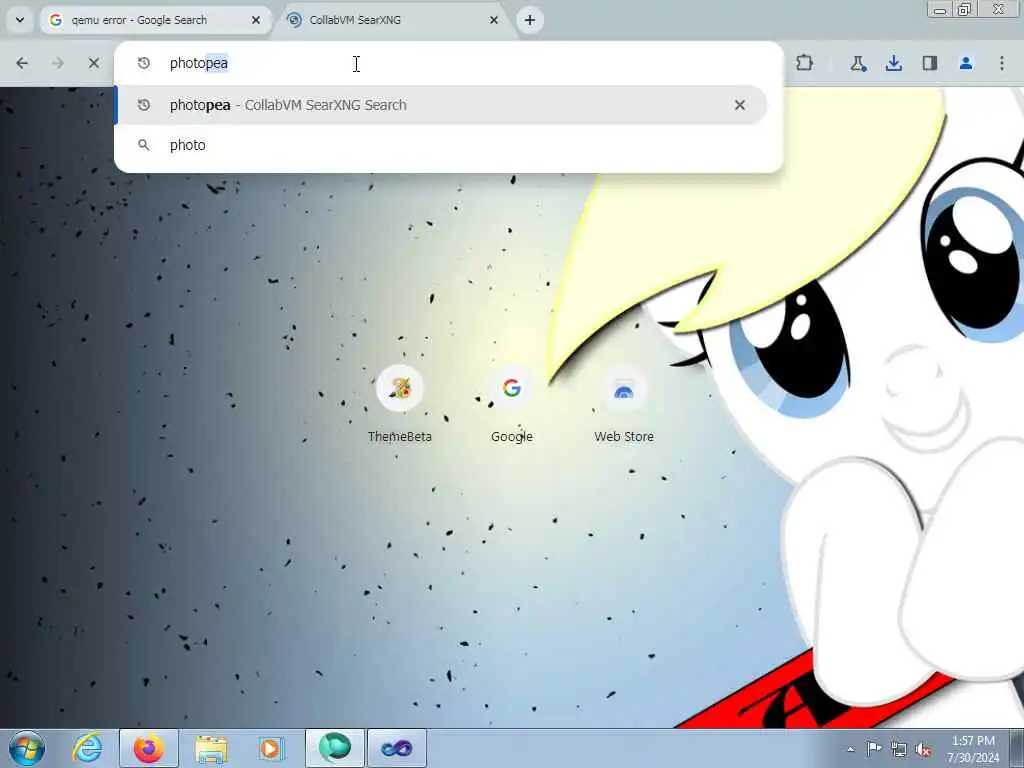Go forward using the forward arrow

[58, 63]
